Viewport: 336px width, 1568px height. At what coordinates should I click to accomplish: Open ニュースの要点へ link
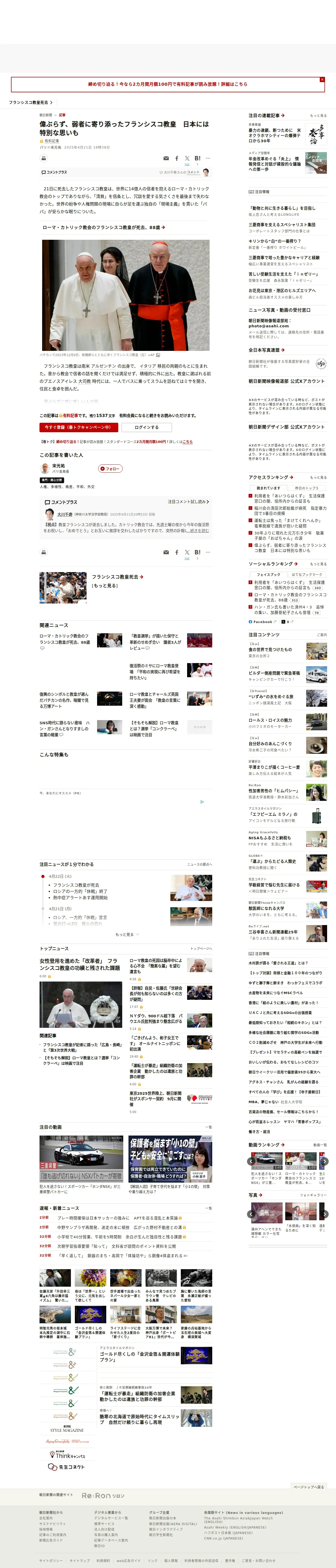(x=200, y=864)
